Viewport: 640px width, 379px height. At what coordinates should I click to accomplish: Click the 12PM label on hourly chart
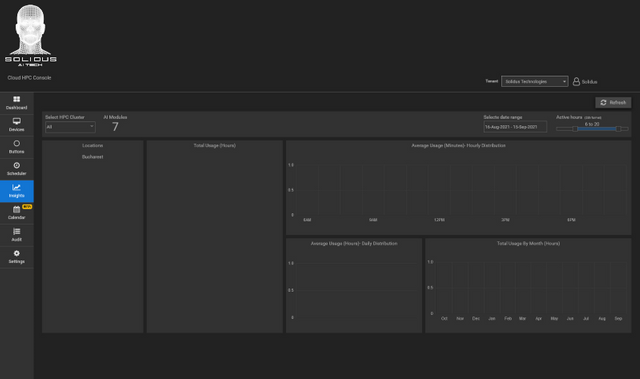pos(439,220)
